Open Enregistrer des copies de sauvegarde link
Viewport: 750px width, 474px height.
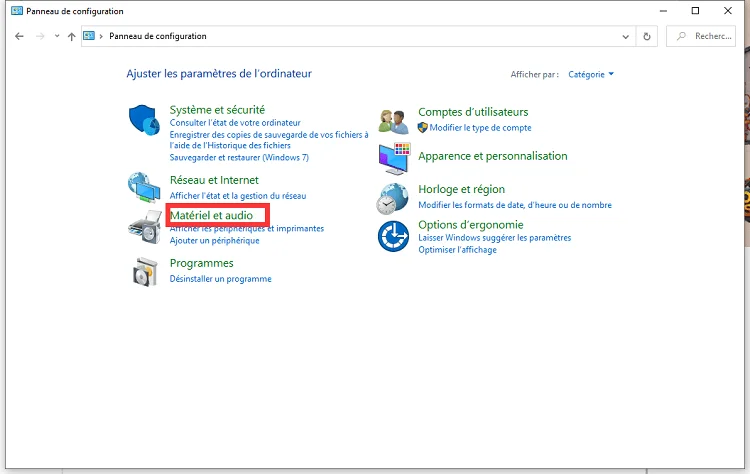click(x=269, y=140)
